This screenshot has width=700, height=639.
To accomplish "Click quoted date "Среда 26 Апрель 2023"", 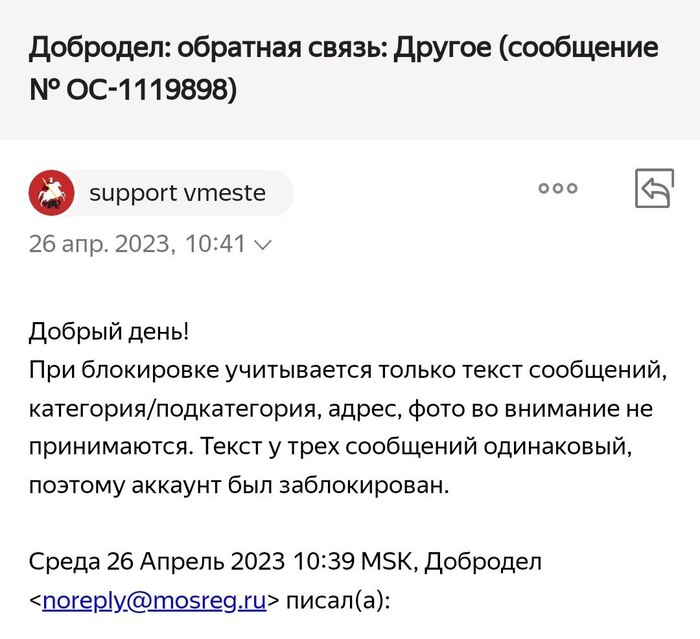I will click(157, 563).
